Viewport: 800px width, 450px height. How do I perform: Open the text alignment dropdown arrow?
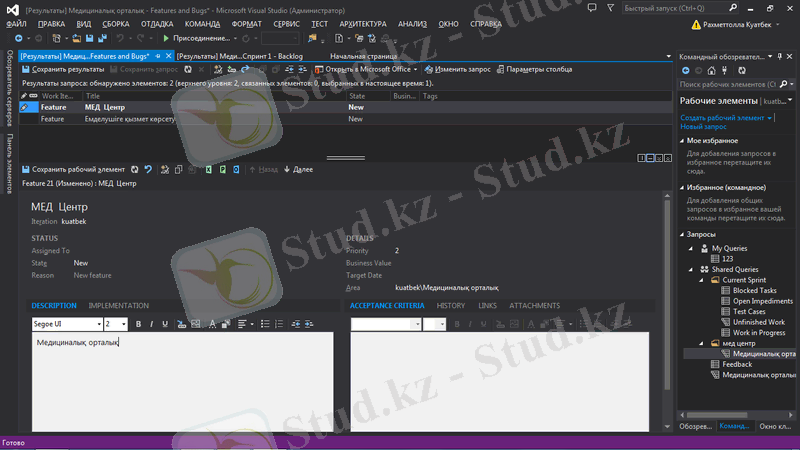[x=252, y=324]
